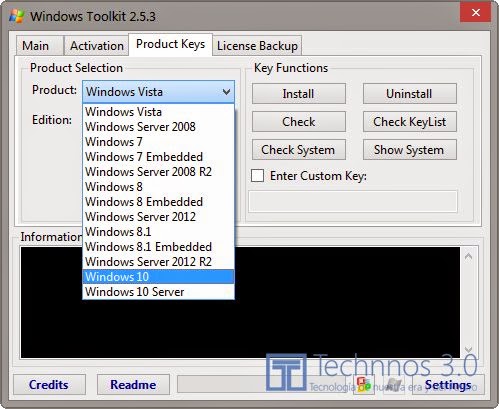Click the Information scrollbar down arrow
Image resolution: width=499 pixels, height=409 pixels.
(468, 349)
